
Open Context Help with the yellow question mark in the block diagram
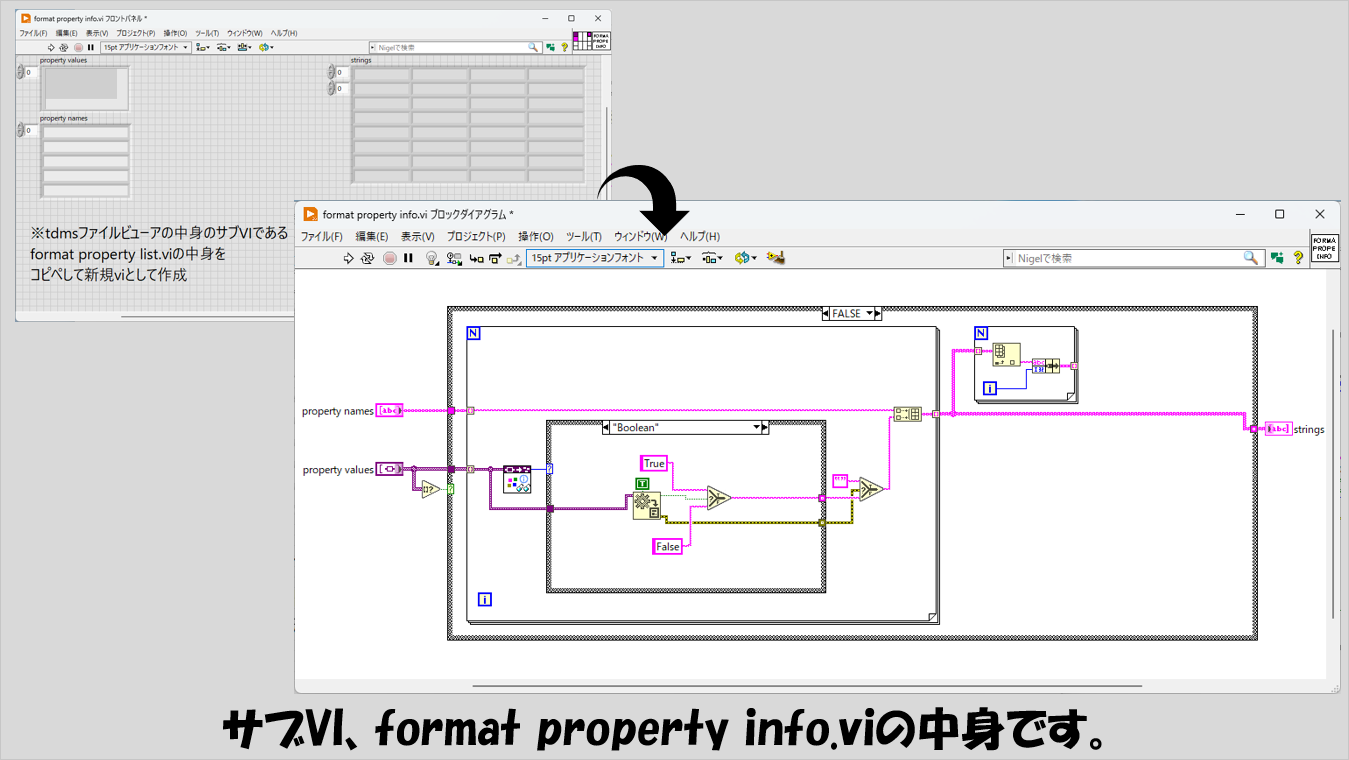(1298, 258)
